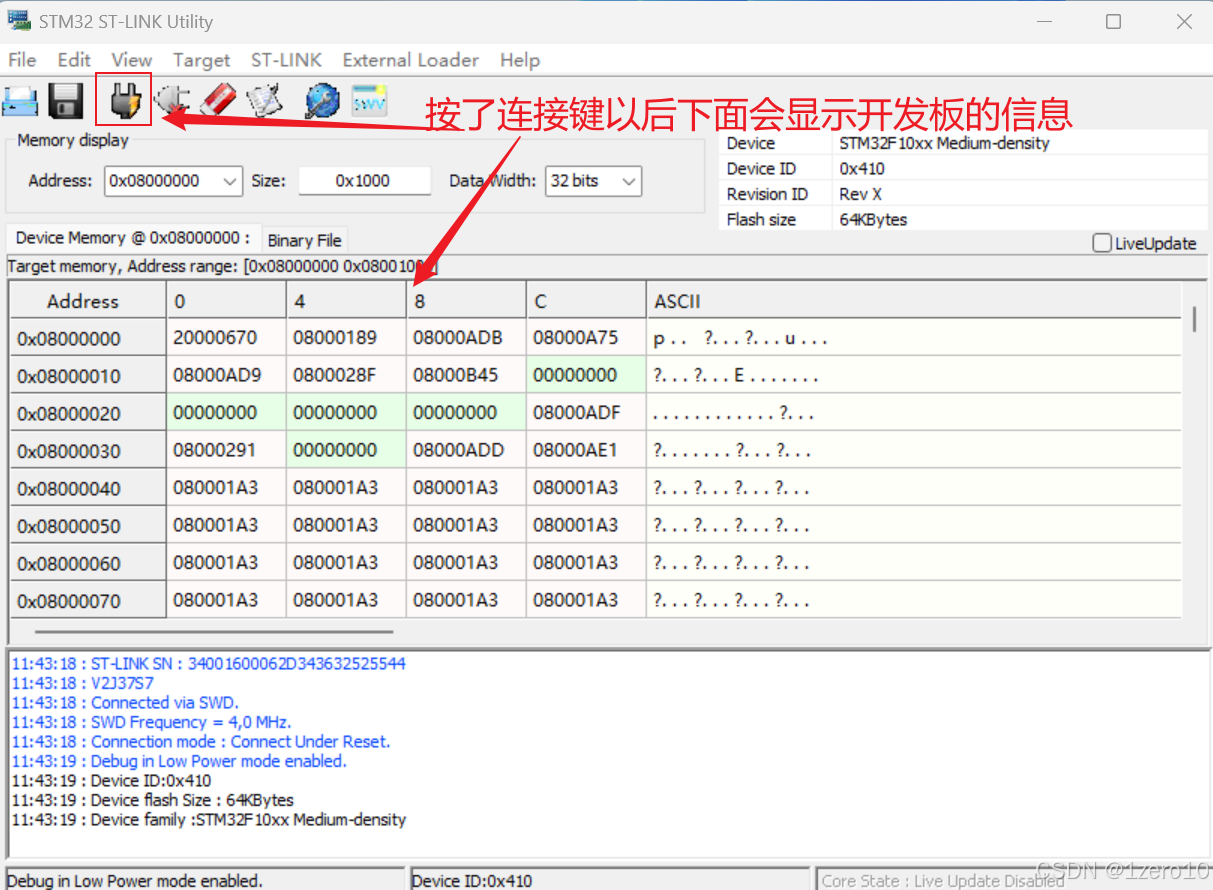Click log line Device flash Size : 64KBytes
This screenshot has width=1213, height=890.
[152, 800]
